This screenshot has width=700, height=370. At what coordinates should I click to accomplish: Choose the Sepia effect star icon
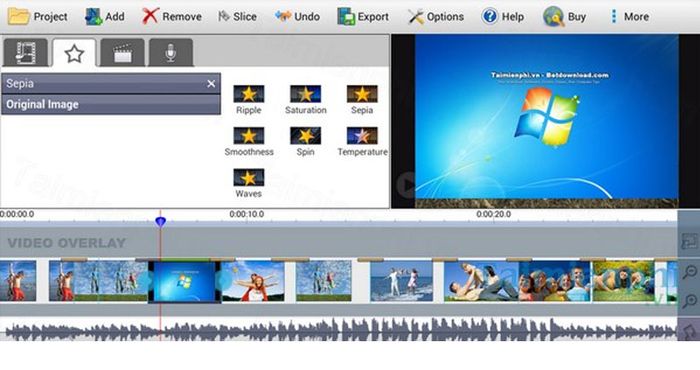pyautogui.click(x=362, y=94)
